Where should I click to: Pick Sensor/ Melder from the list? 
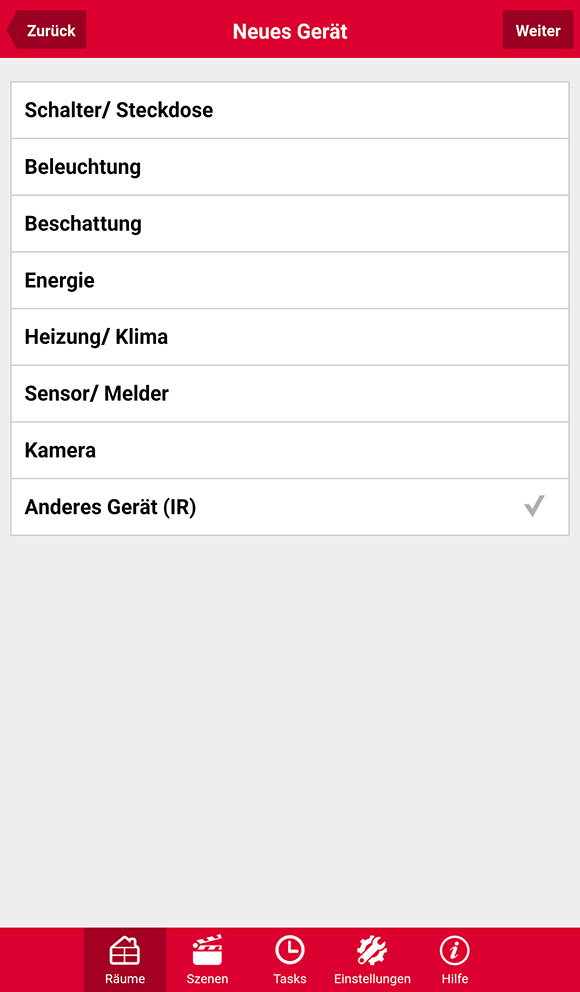(290, 394)
